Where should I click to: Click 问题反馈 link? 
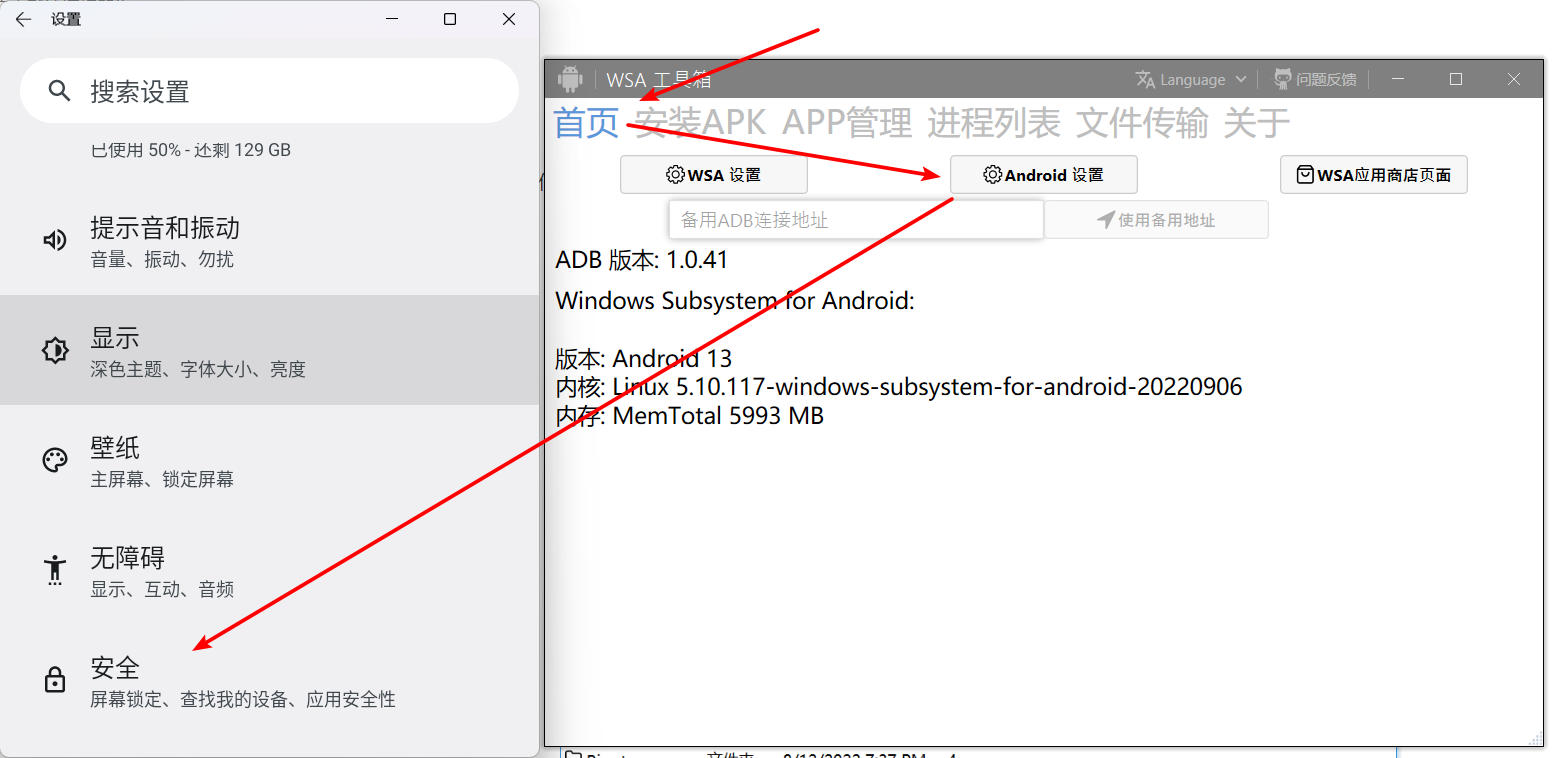click(1316, 79)
